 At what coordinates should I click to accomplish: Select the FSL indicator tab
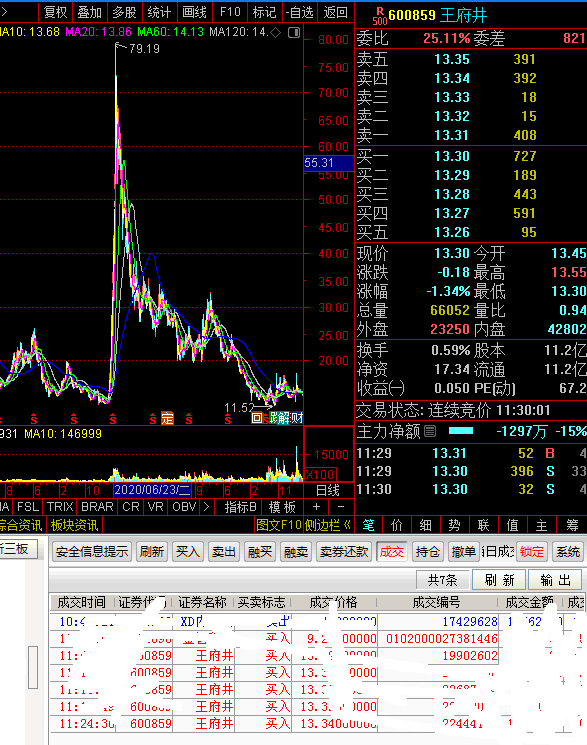pyautogui.click(x=28, y=507)
